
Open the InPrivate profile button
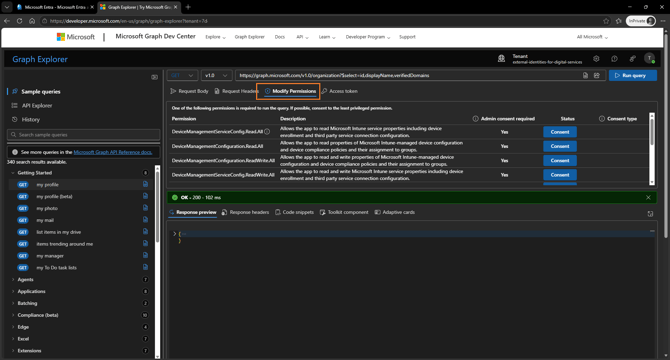(641, 21)
